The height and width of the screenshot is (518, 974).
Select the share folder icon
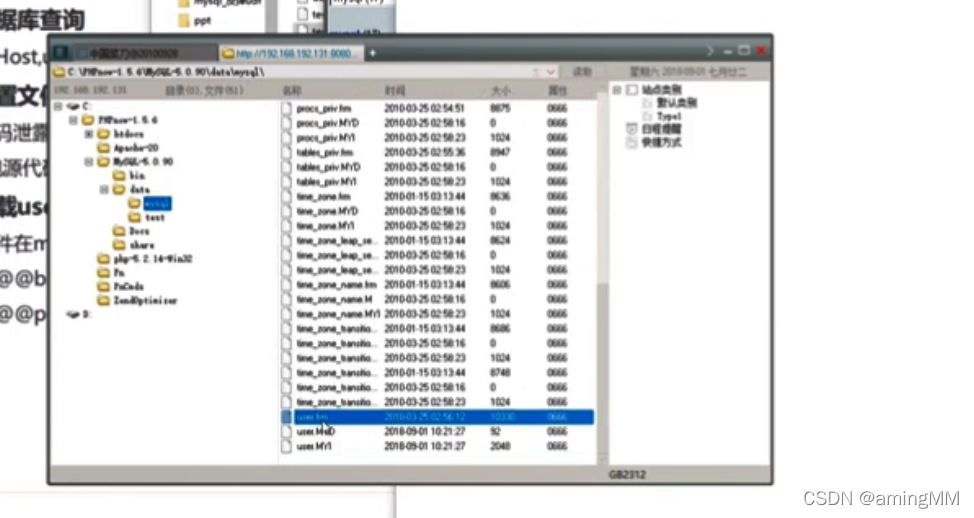click(x=119, y=245)
